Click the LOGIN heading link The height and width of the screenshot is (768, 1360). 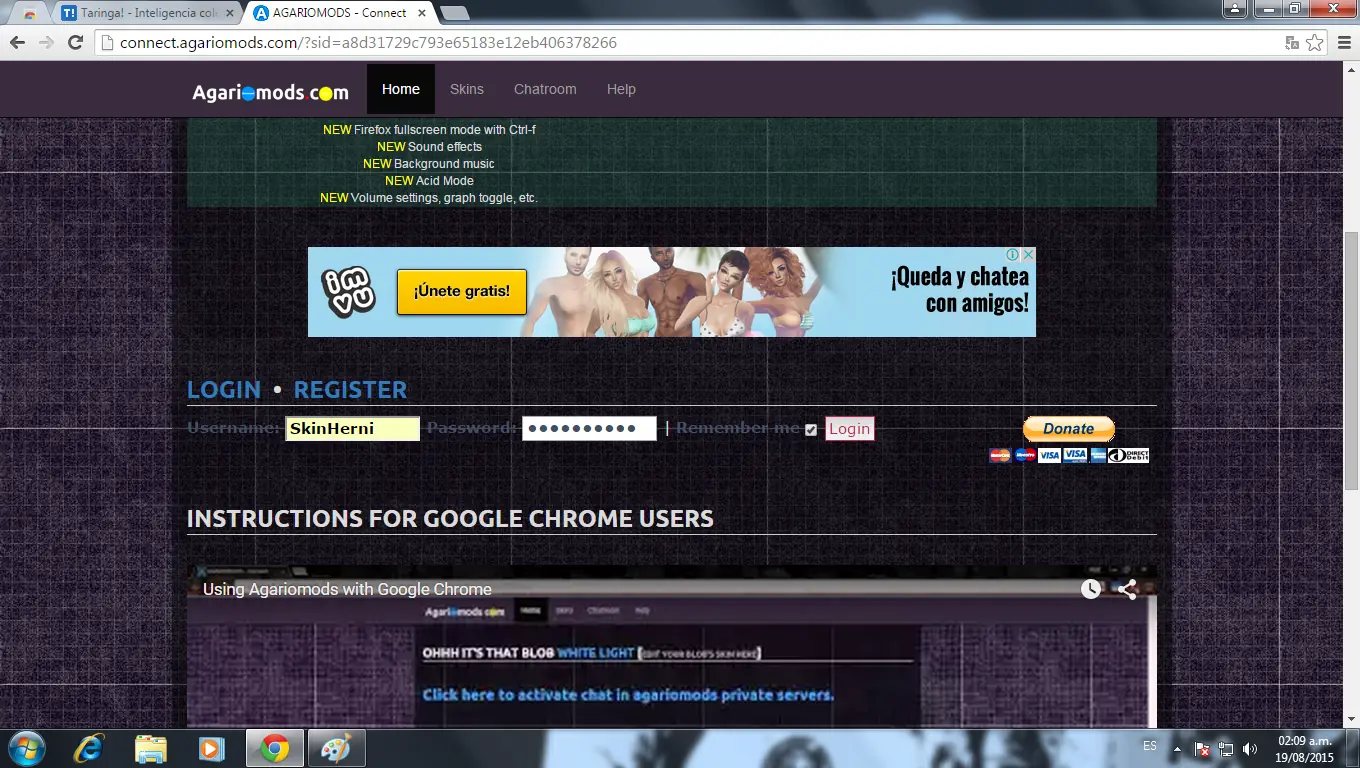click(224, 390)
